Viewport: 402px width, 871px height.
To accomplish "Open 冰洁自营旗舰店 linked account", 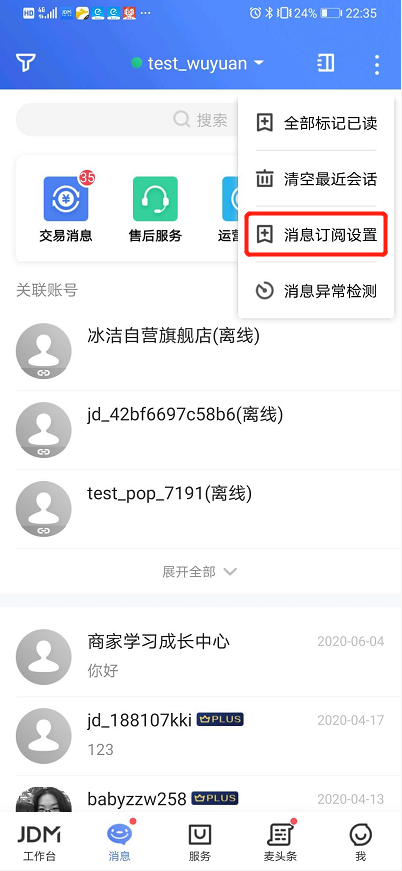I will pos(201,351).
